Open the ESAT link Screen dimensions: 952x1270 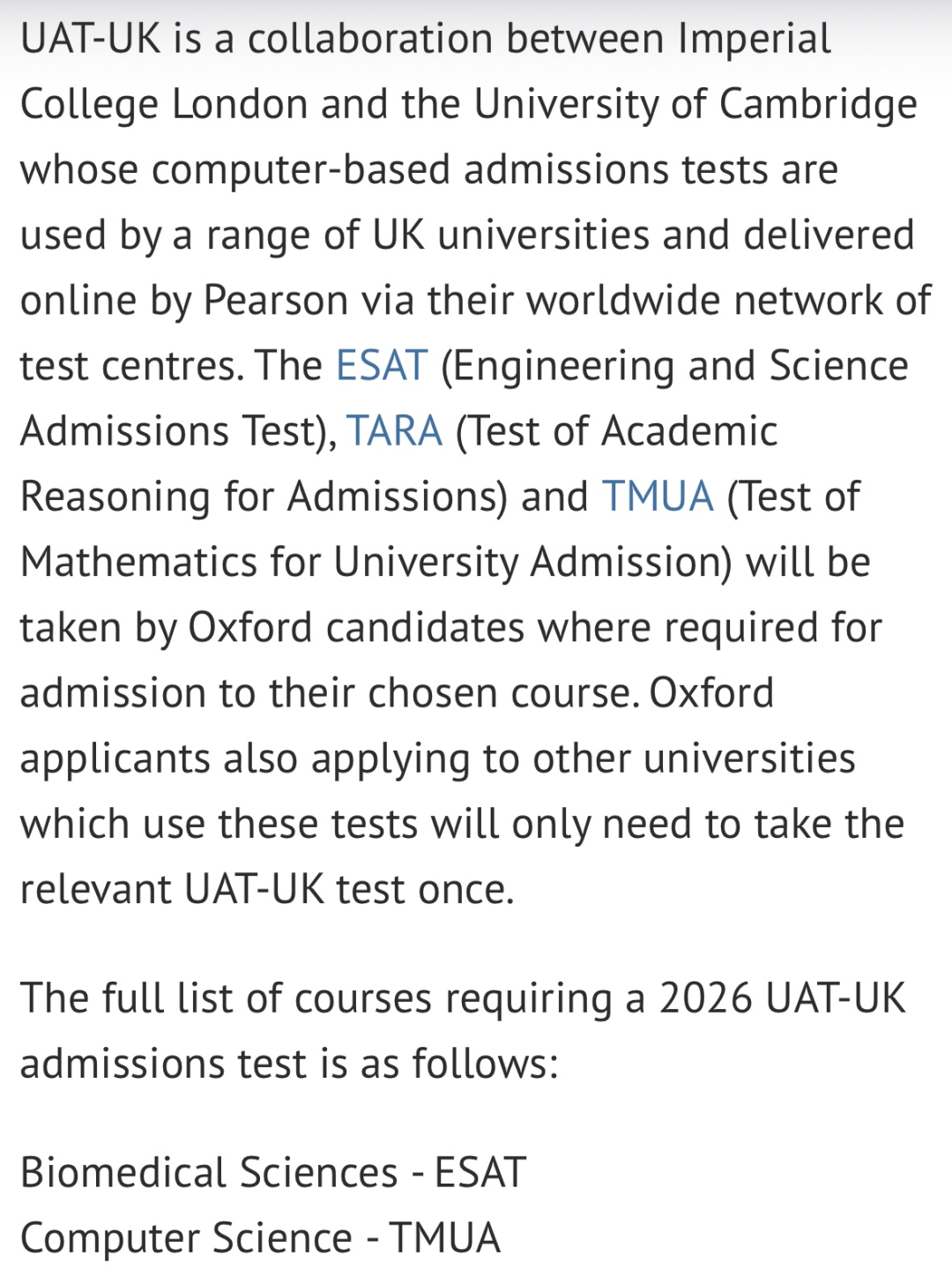coord(382,366)
